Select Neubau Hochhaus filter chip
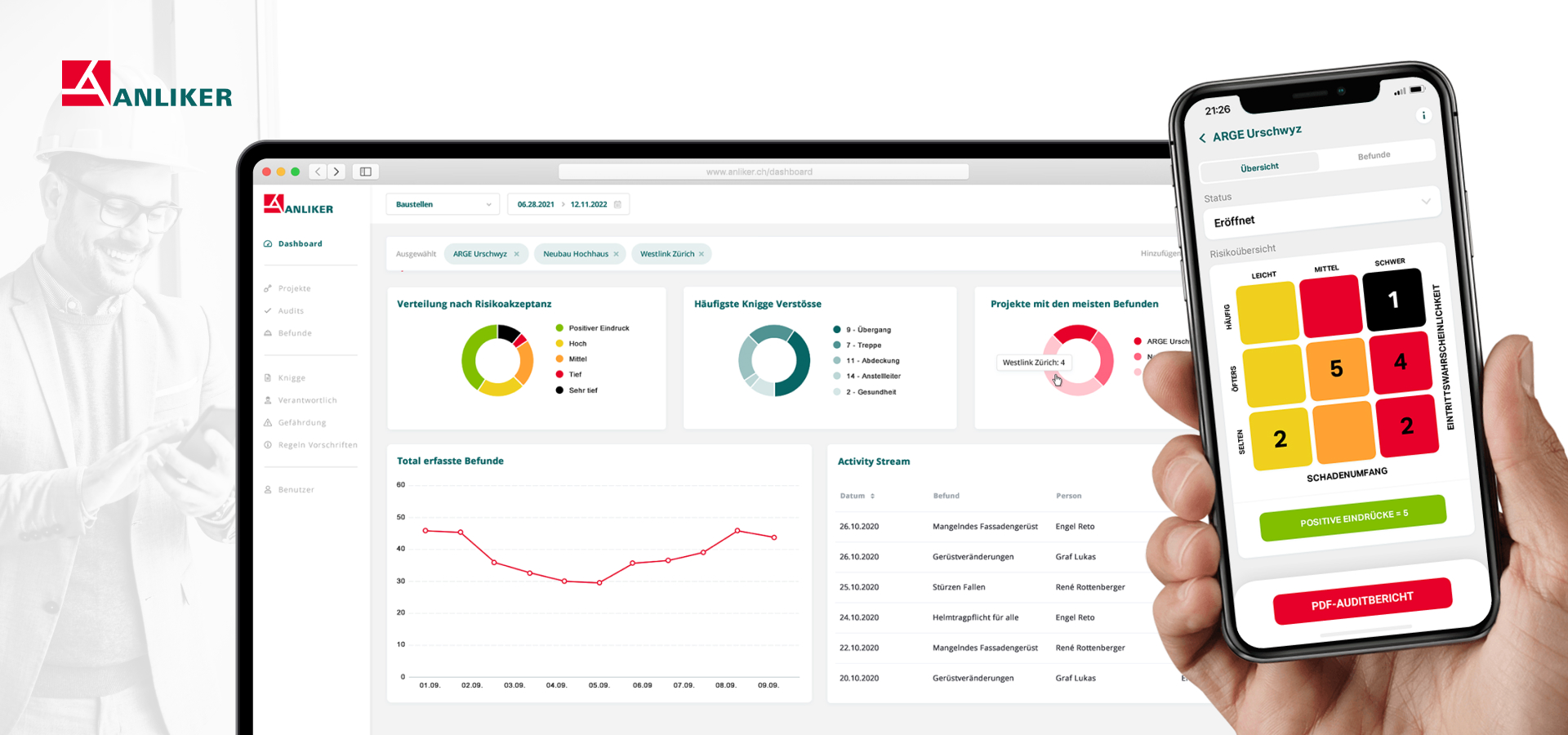Viewport: 1568px width, 735px height. (x=581, y=254)
